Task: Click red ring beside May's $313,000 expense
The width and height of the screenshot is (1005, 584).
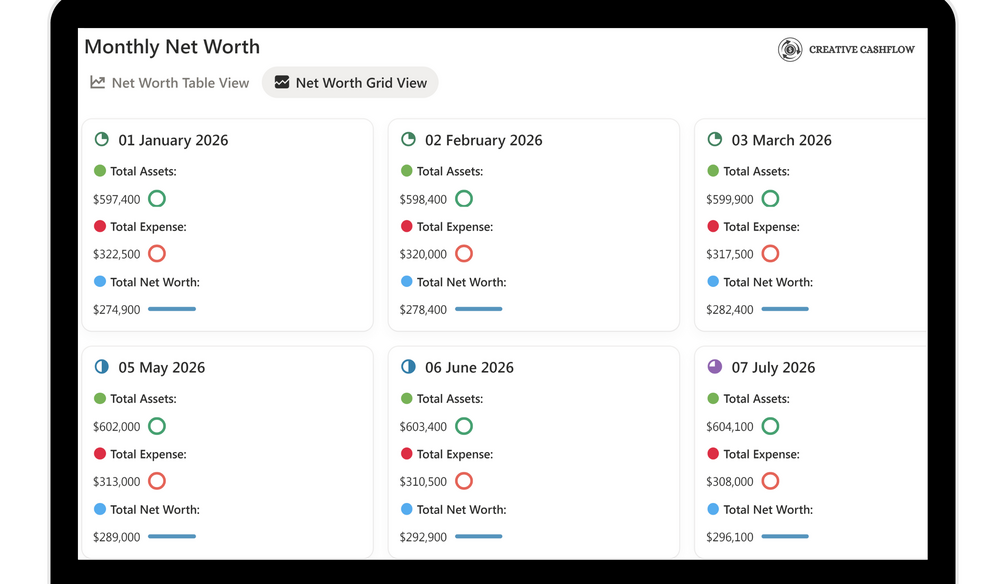Action: (x=157, y=481)
